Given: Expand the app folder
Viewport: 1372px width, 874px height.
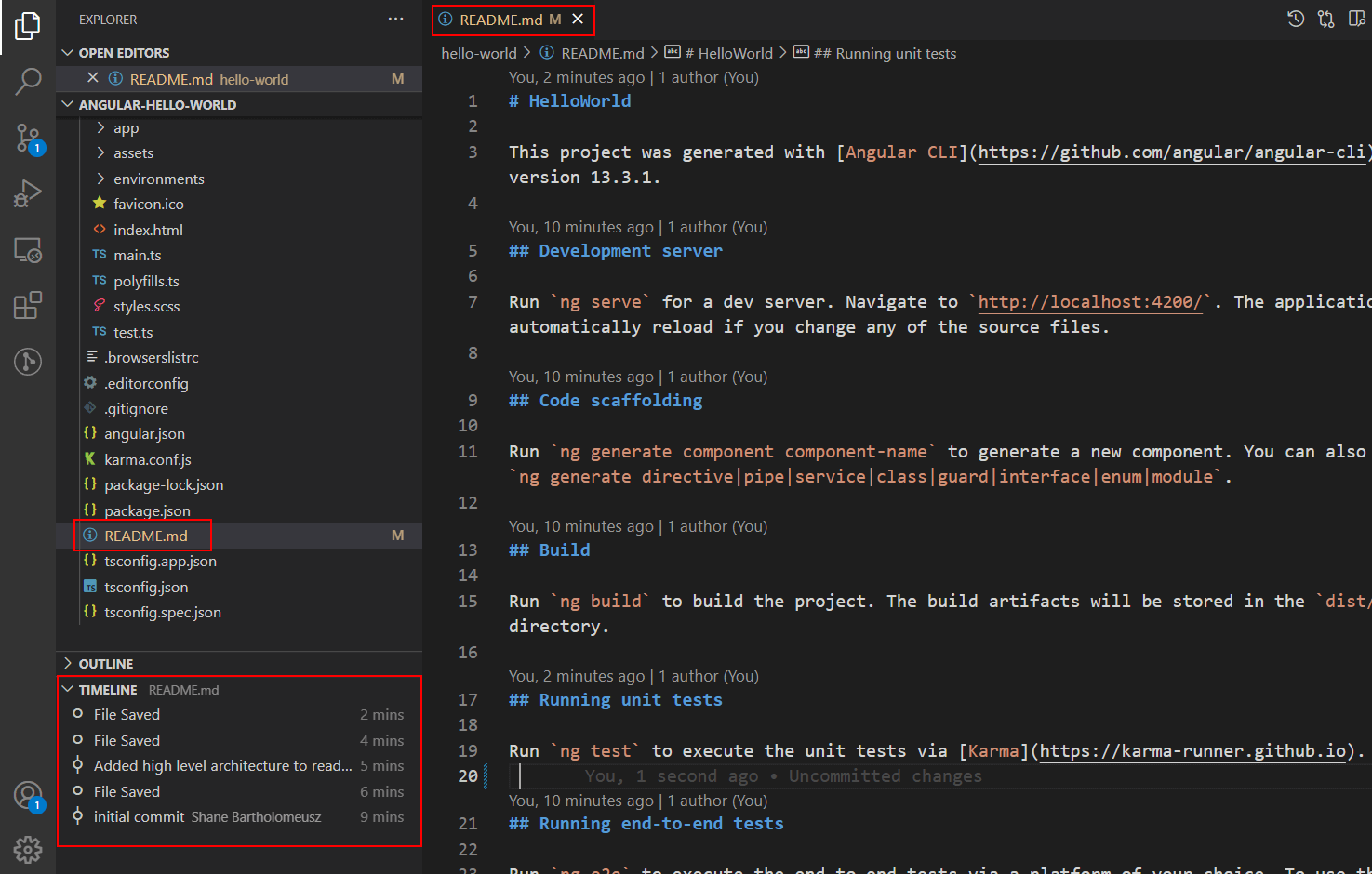Looking at the screenshot, I should [x=126, y=128].
